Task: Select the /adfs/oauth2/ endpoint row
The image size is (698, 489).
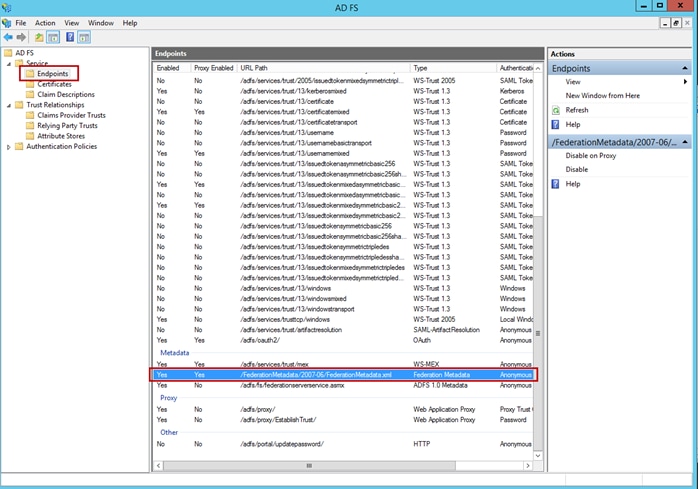Action: point(343,340)
